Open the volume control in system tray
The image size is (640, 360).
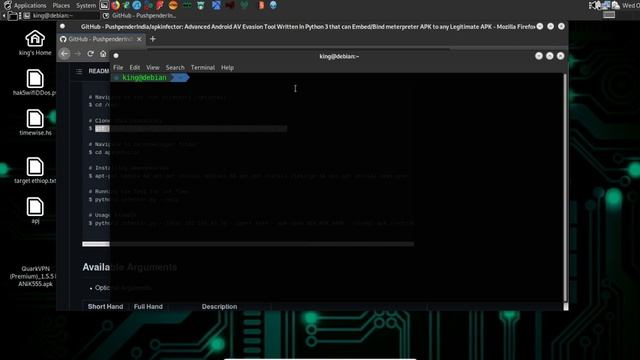[x=595, y=5]
